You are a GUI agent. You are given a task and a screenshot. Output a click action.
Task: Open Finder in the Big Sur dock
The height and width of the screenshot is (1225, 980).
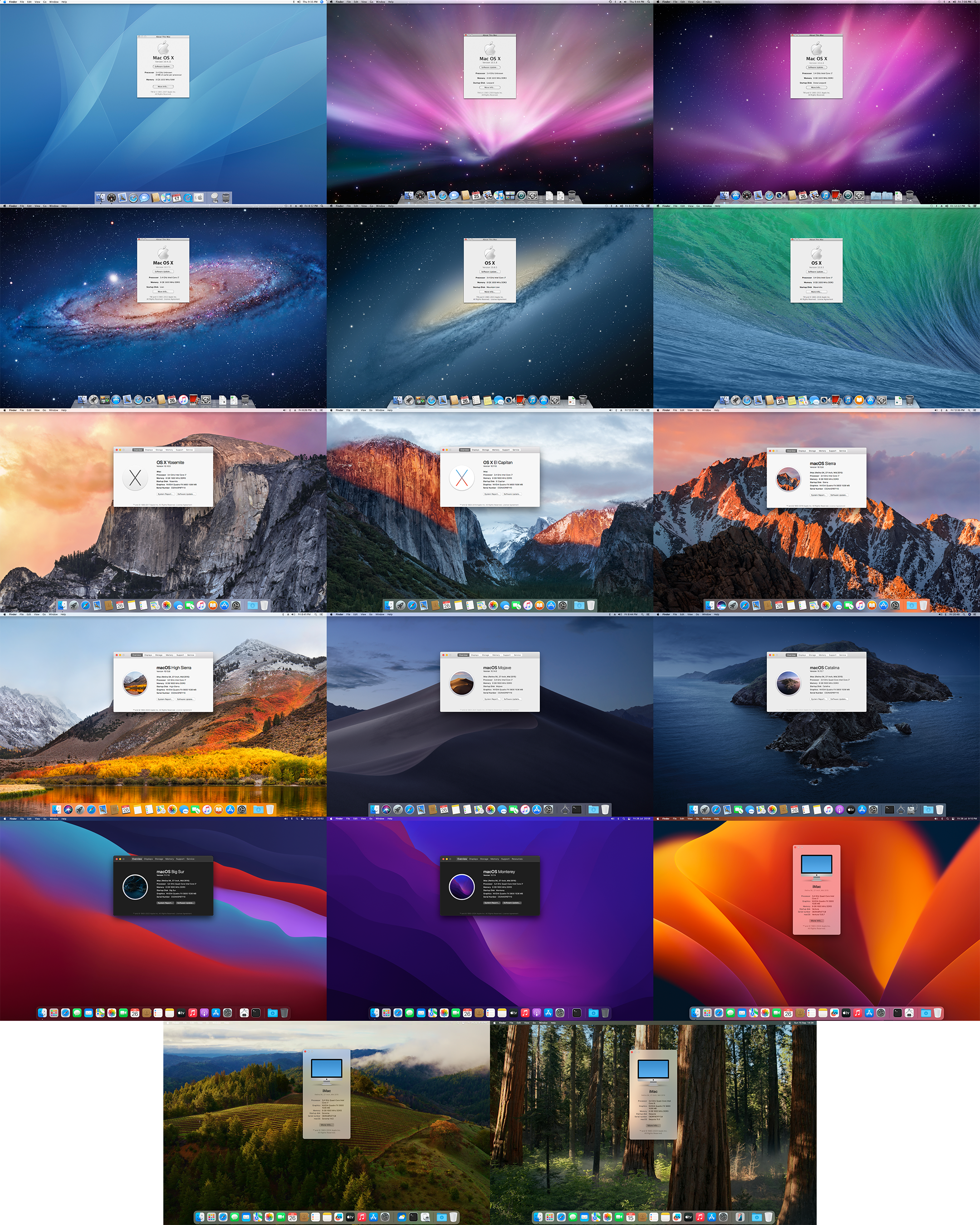[43, 1013]
